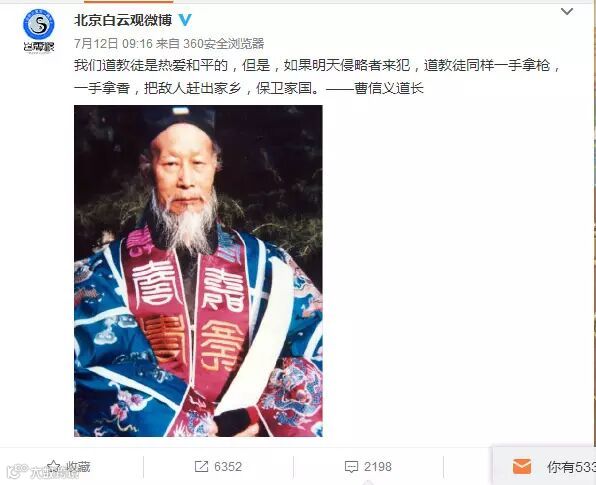
Task: Click the post text about 道教徒
Action: [x=317, y=77]
